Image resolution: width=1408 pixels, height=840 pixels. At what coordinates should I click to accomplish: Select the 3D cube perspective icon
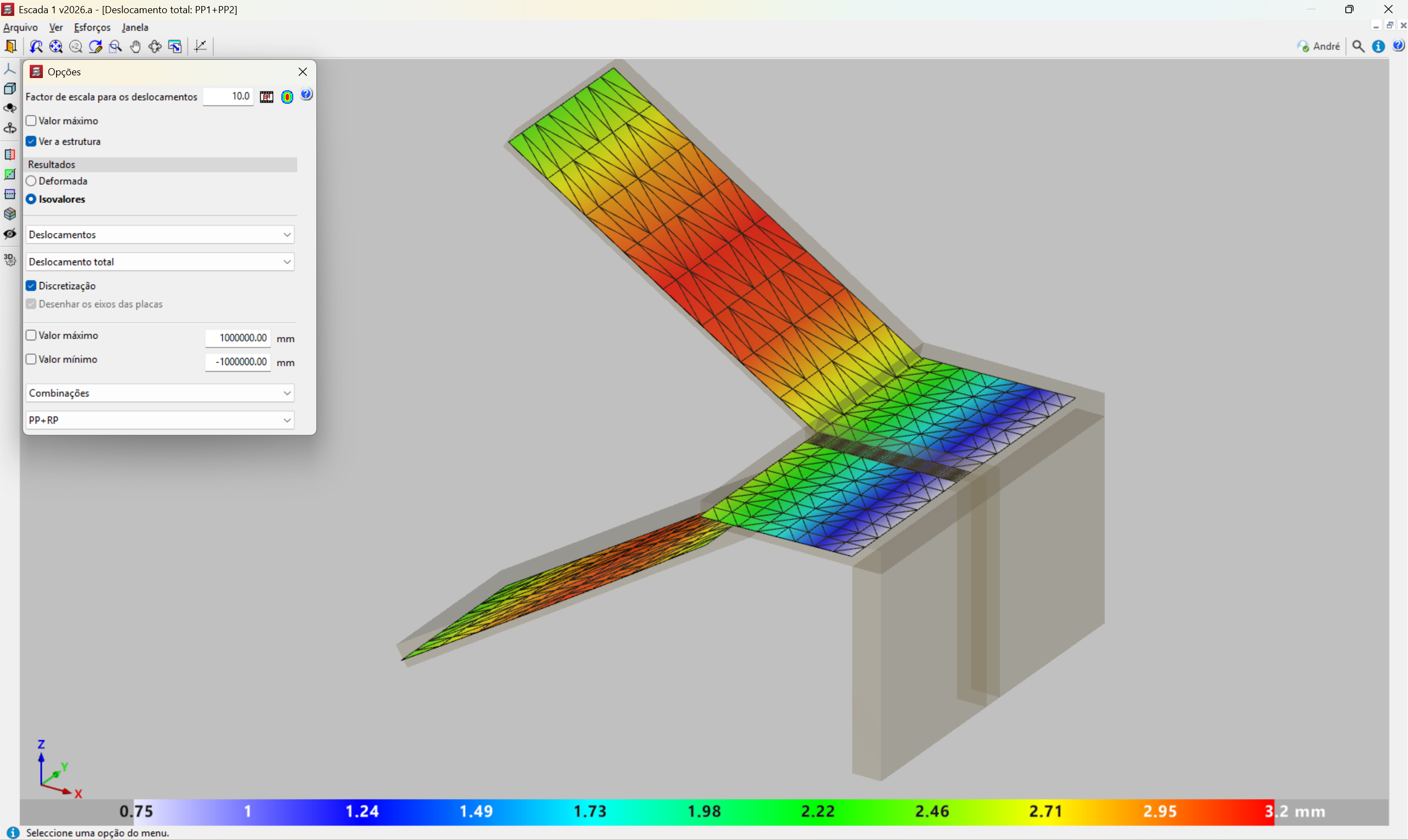pos(9,89)
